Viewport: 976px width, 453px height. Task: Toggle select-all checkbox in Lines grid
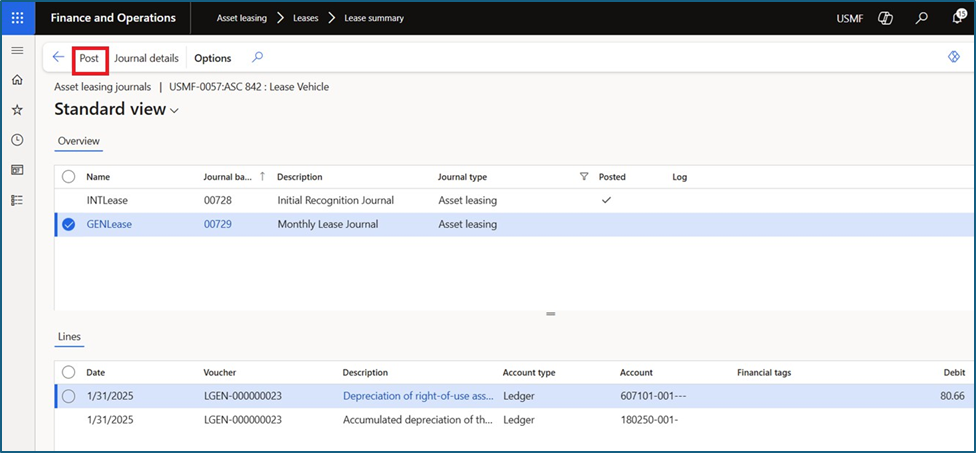coord(68,372)
